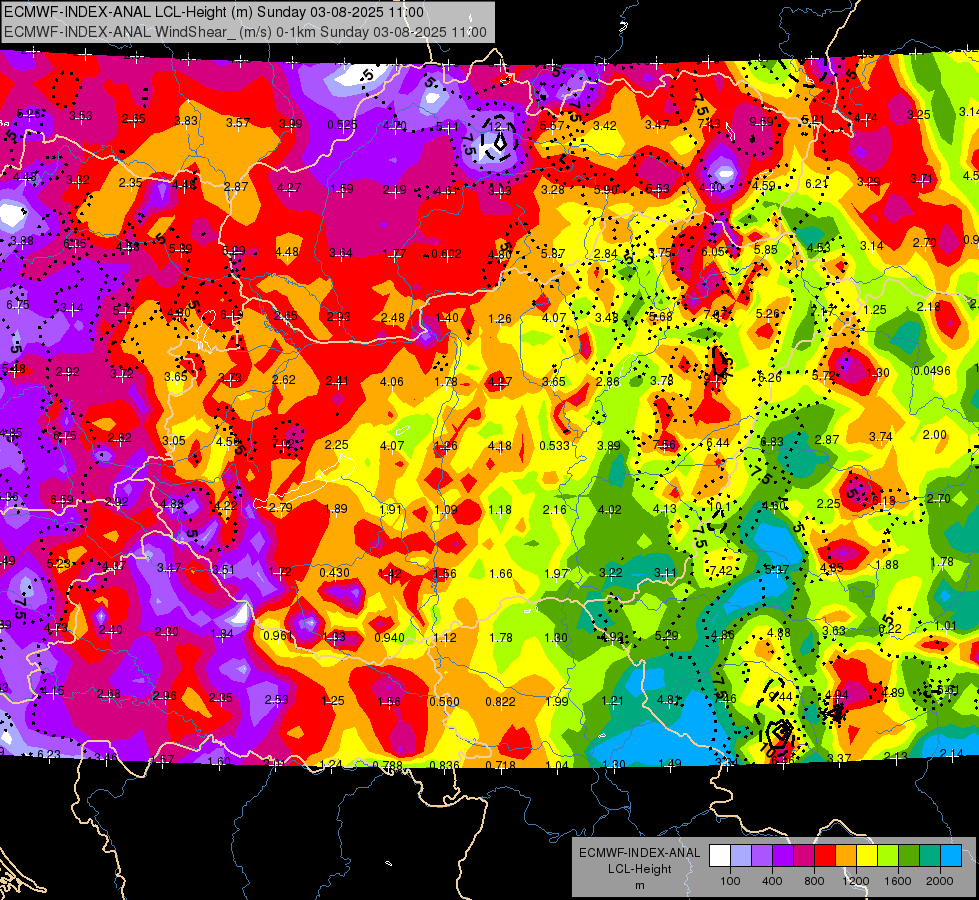Screen dimensions: 979x900
Task: Click the grid value 0.961
Action: coord(278,636)
